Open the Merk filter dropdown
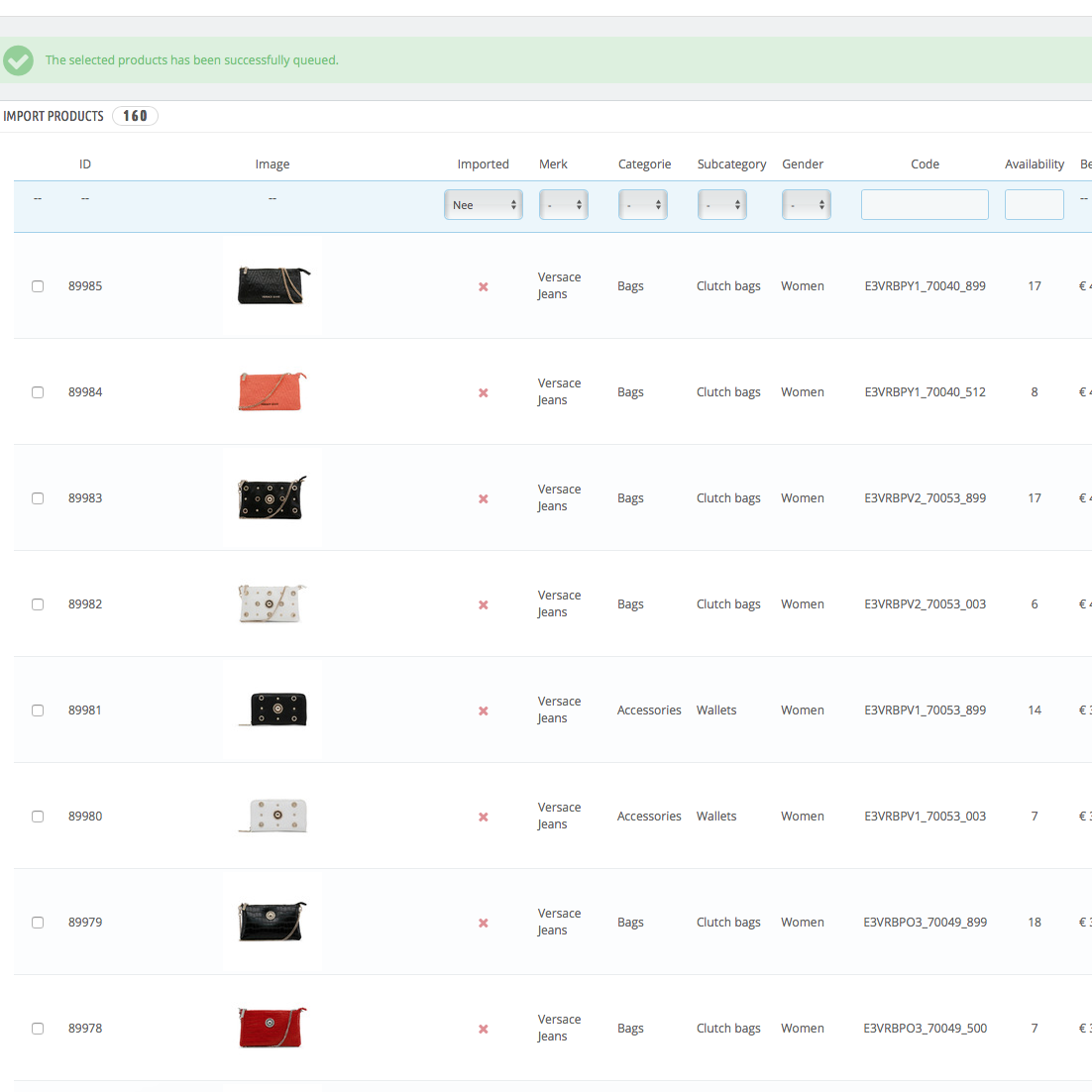Image resolution: width=1092 pixels, height=1092 pixels. click(x=564, y=205)
